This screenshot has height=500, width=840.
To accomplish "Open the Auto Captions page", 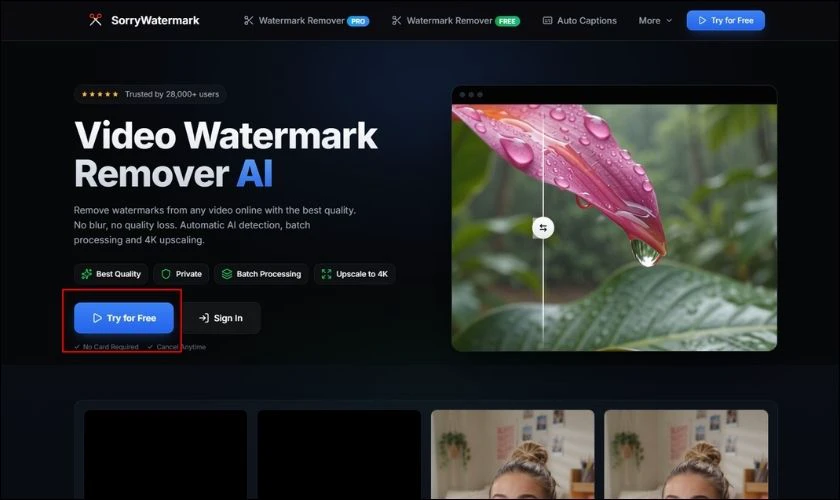I will (580, 20).
